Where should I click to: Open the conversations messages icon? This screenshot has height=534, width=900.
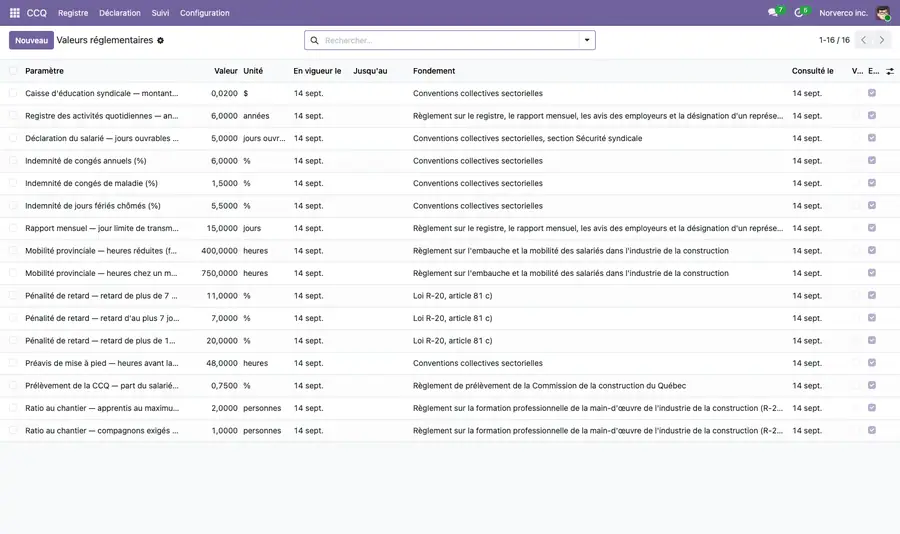(x=773, y=13)
